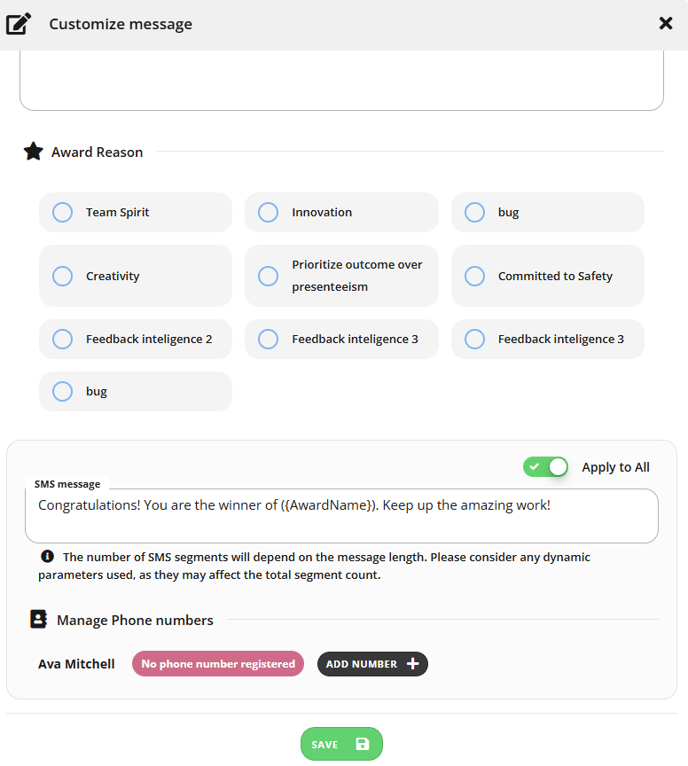
Task: Select the Innovation award reason
Action: [x=342, y=212]
